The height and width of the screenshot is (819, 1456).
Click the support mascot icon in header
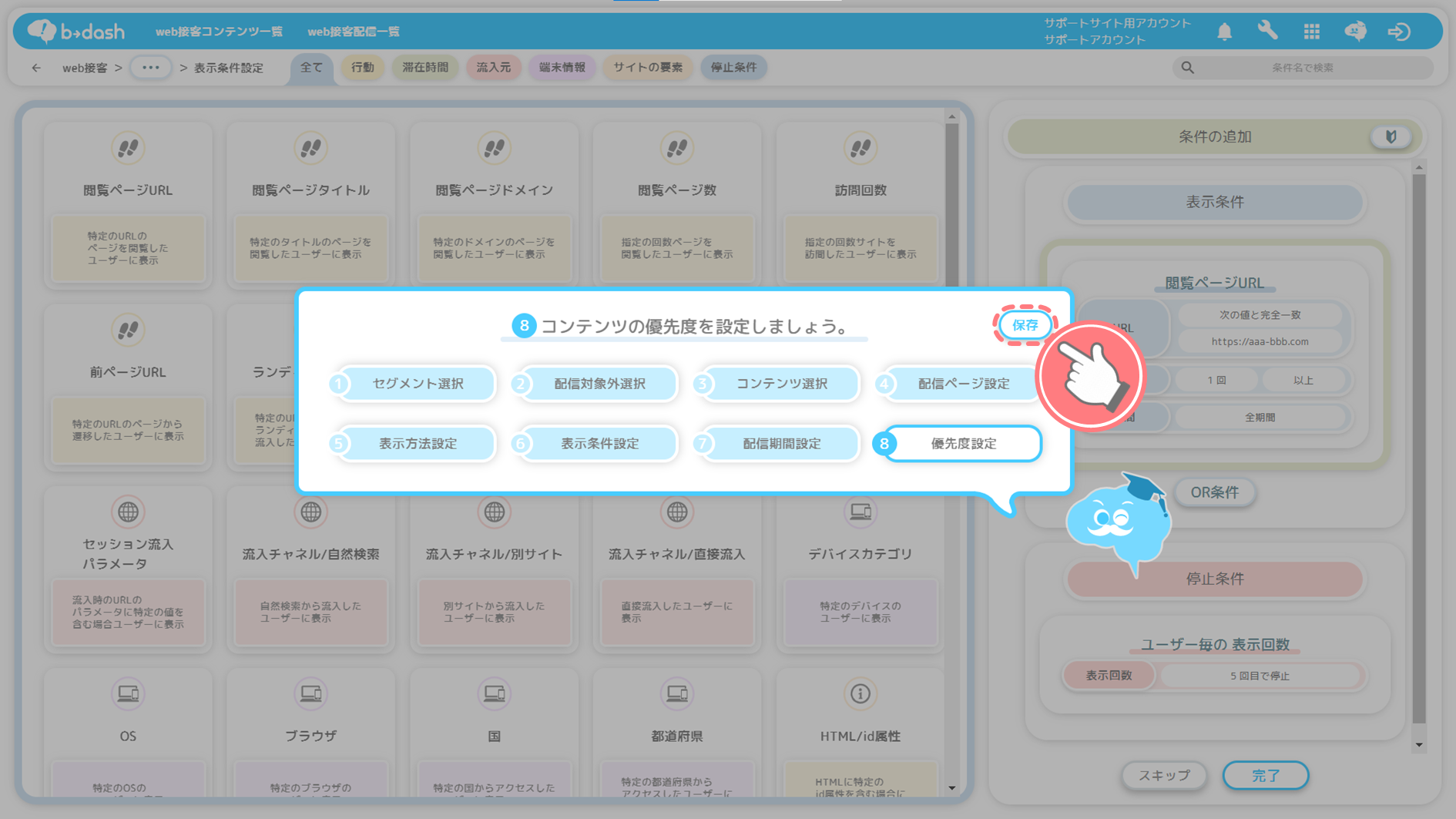pos(1355,32)
